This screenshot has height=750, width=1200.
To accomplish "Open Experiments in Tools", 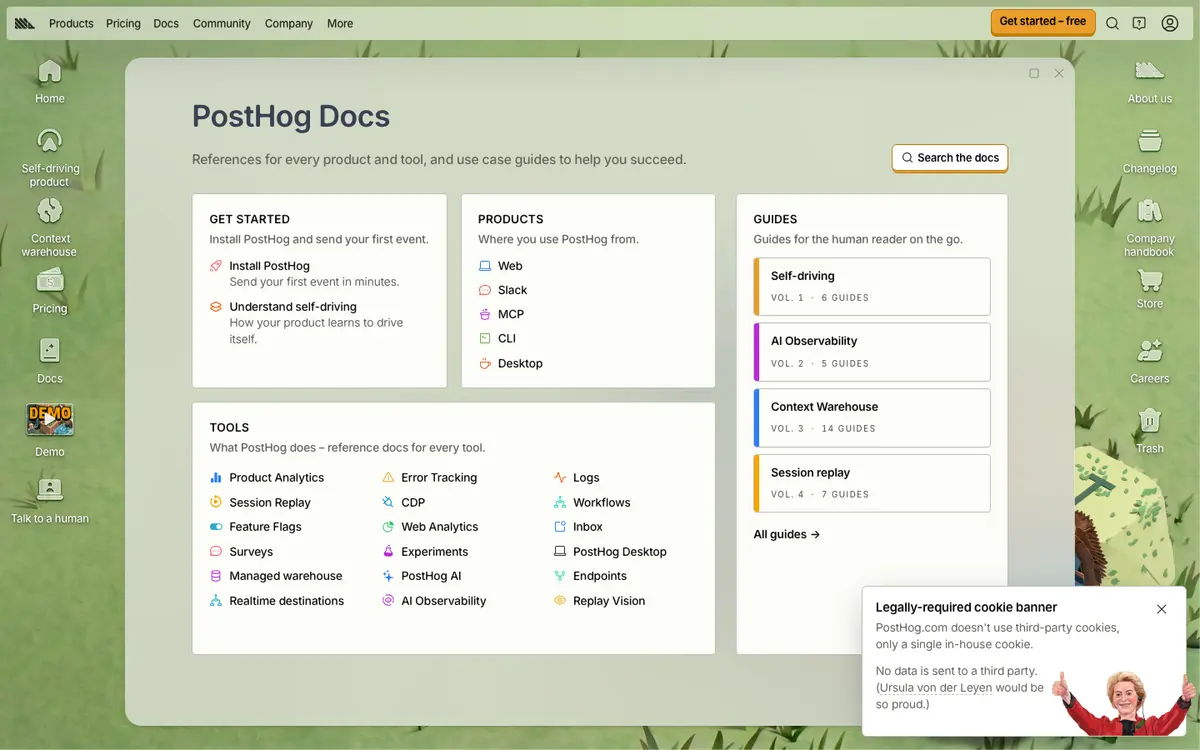I will (x=434, y=552).
